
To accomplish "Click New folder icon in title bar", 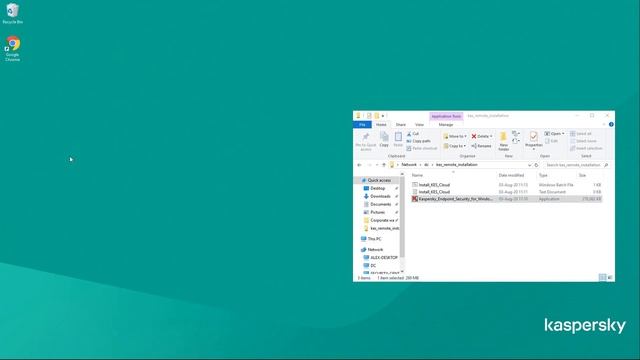I will [377, 116].
